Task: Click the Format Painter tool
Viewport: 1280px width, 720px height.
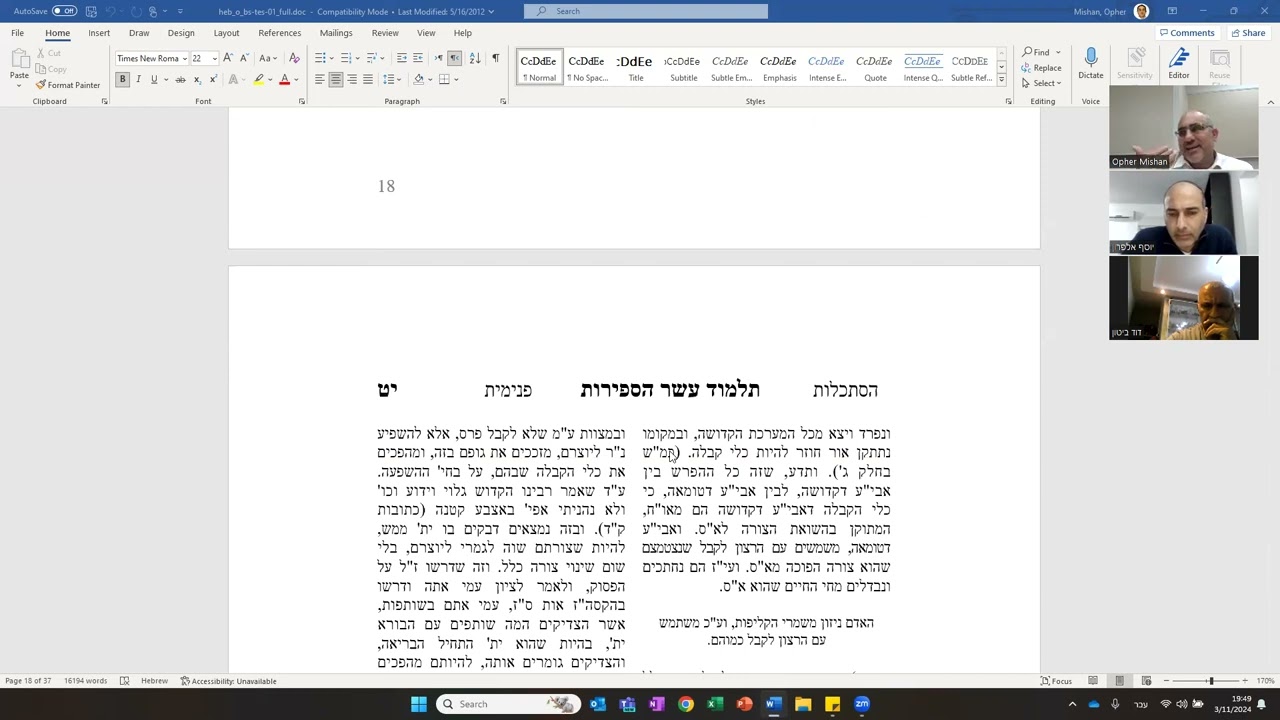Action: (67, 85)
